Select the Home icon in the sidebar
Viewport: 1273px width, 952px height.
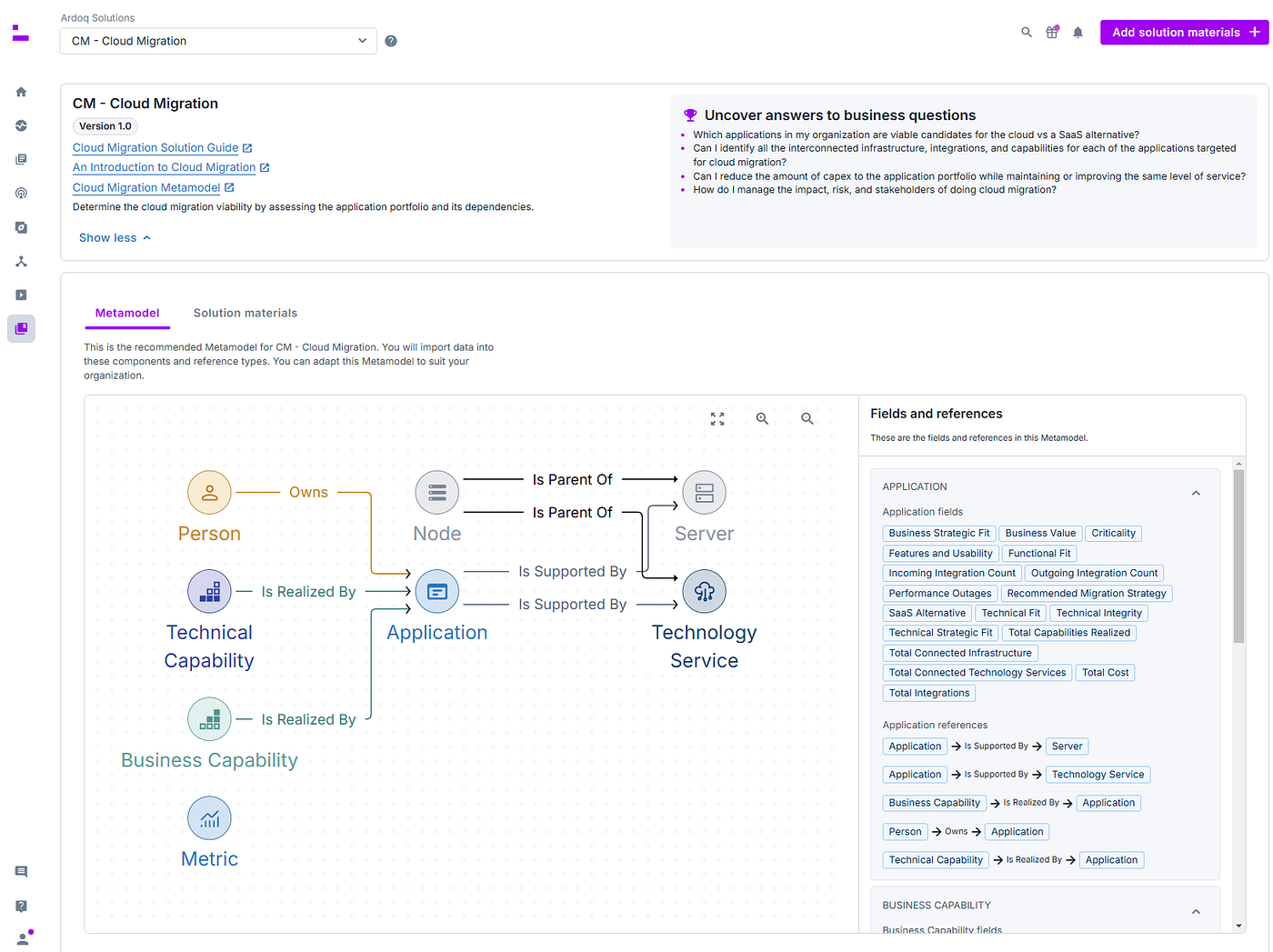pyautogui.click(x=20, y=91)
